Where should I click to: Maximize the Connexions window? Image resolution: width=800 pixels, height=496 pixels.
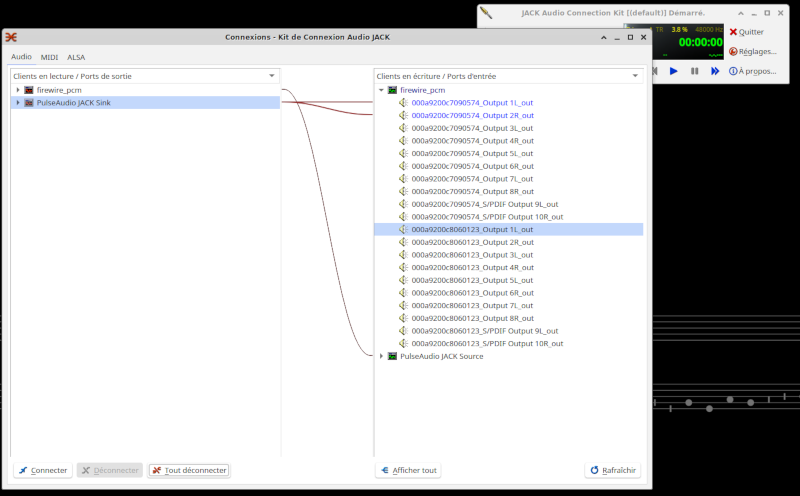(x=630, y=37)
